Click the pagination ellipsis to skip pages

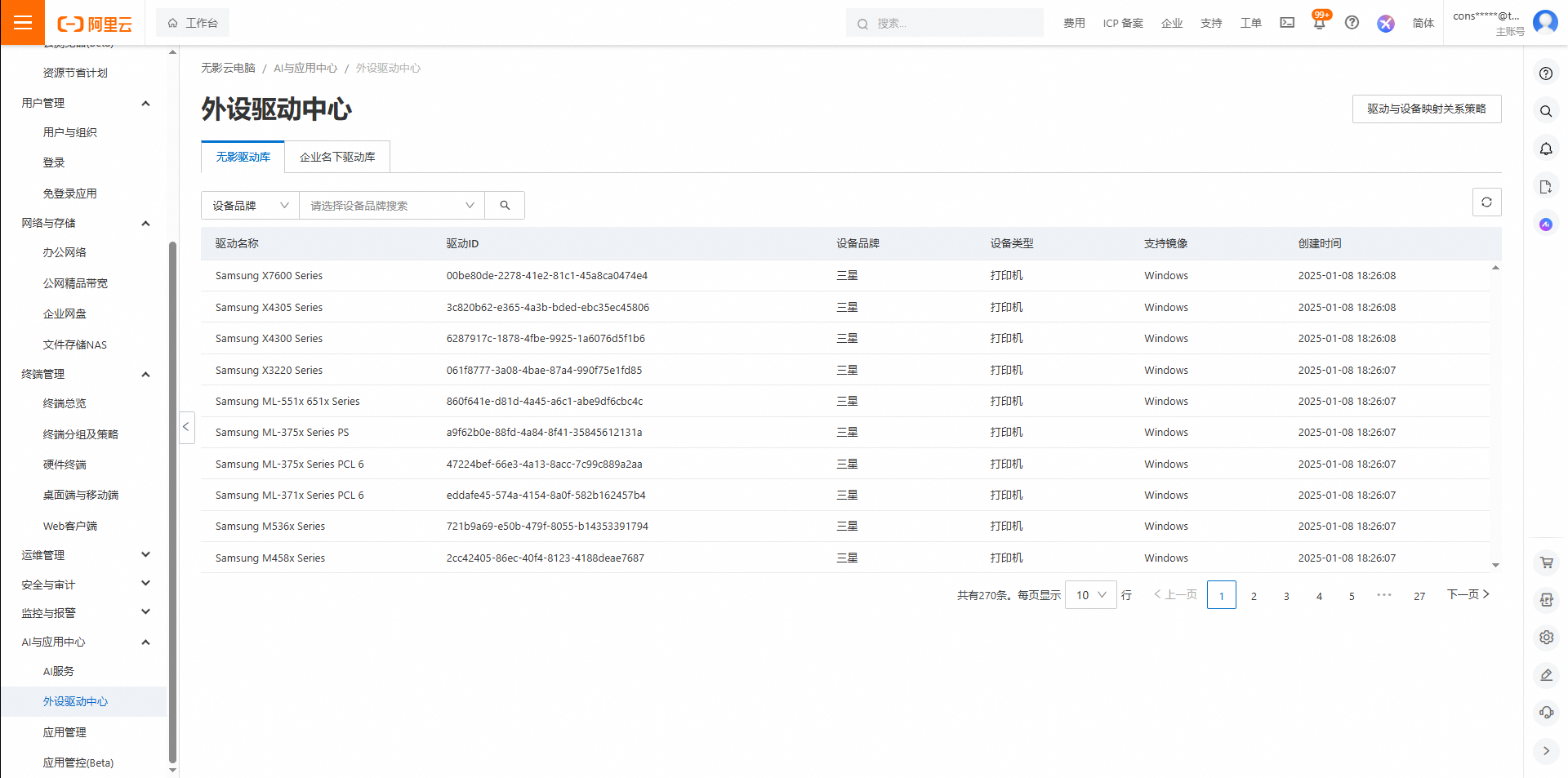[1384, 594]
